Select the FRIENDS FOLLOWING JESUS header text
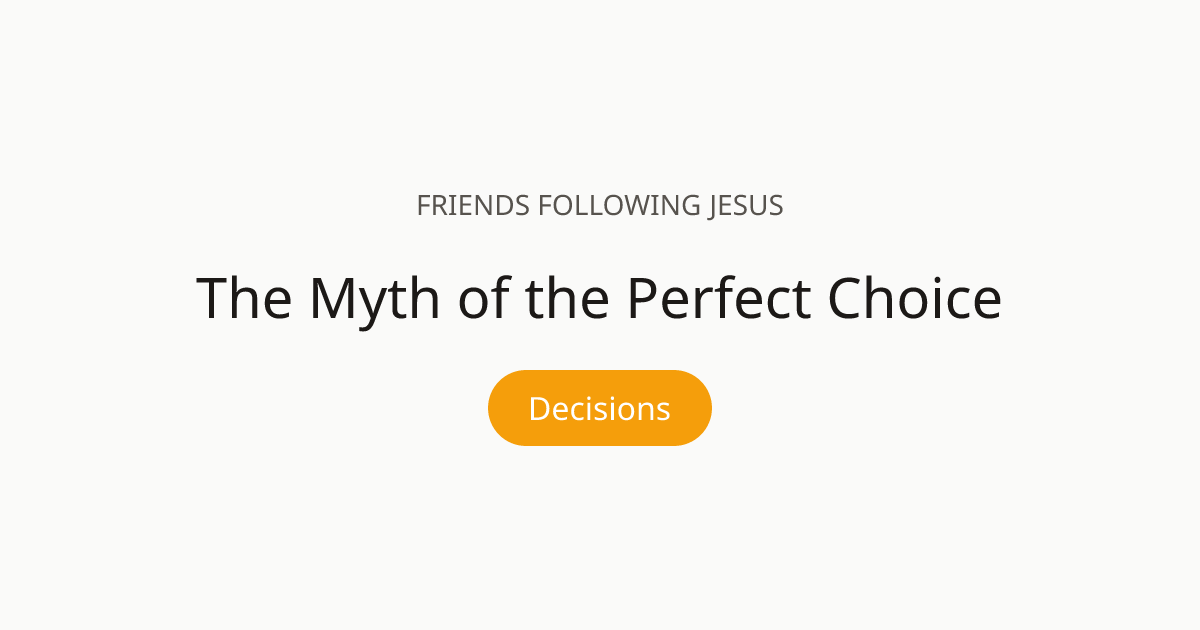Screen dimensions: 1200x630 [x=599, y=206]
